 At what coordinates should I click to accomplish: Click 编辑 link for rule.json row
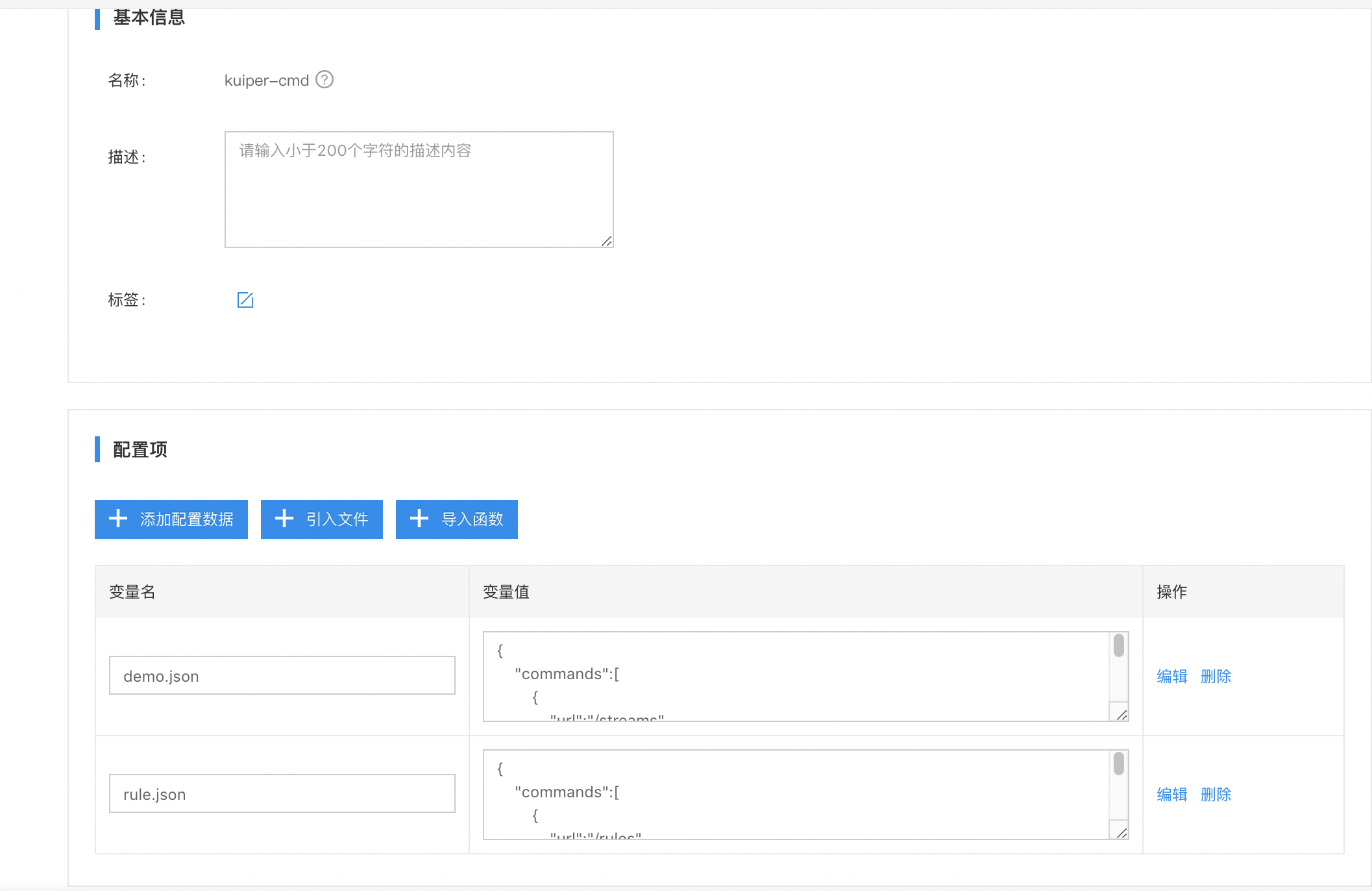coord(1172,795)
